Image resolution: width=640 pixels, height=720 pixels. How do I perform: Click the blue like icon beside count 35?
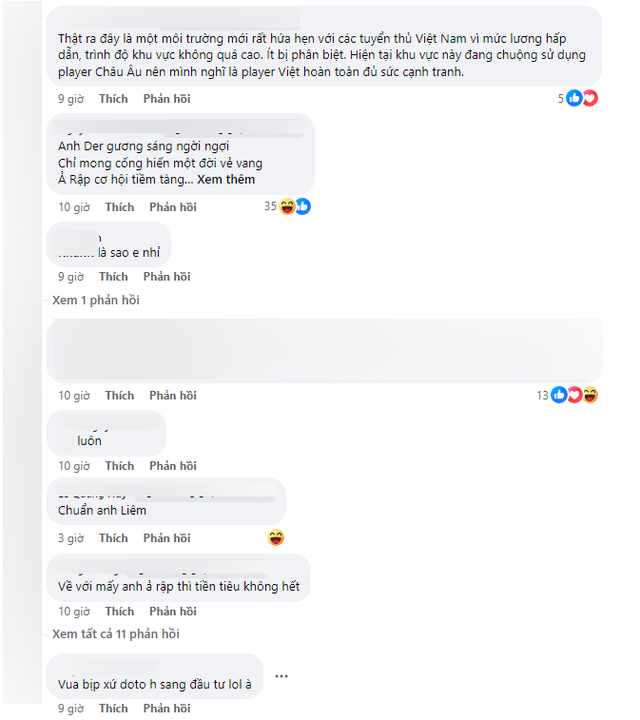[x=302, y=206]
